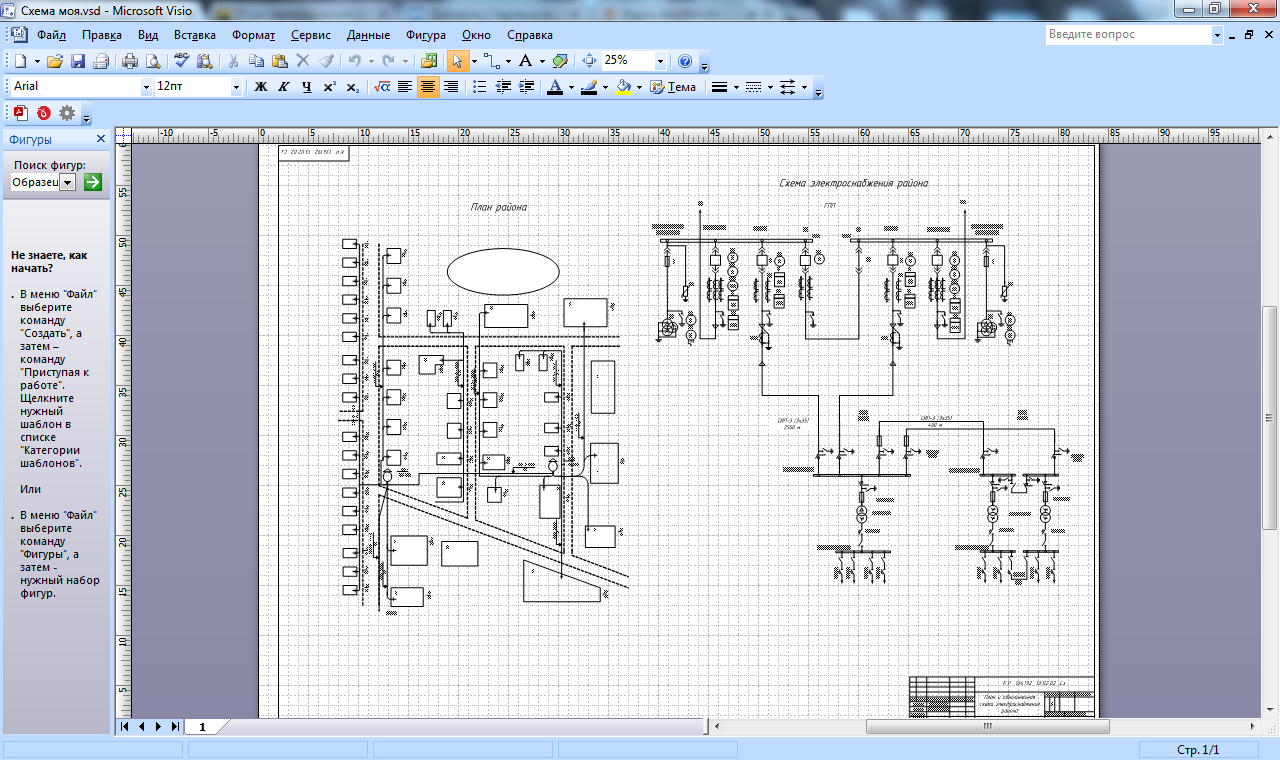Activate the Format Painter brush icon
This screenshot has width=1280, height=760.
325,61
